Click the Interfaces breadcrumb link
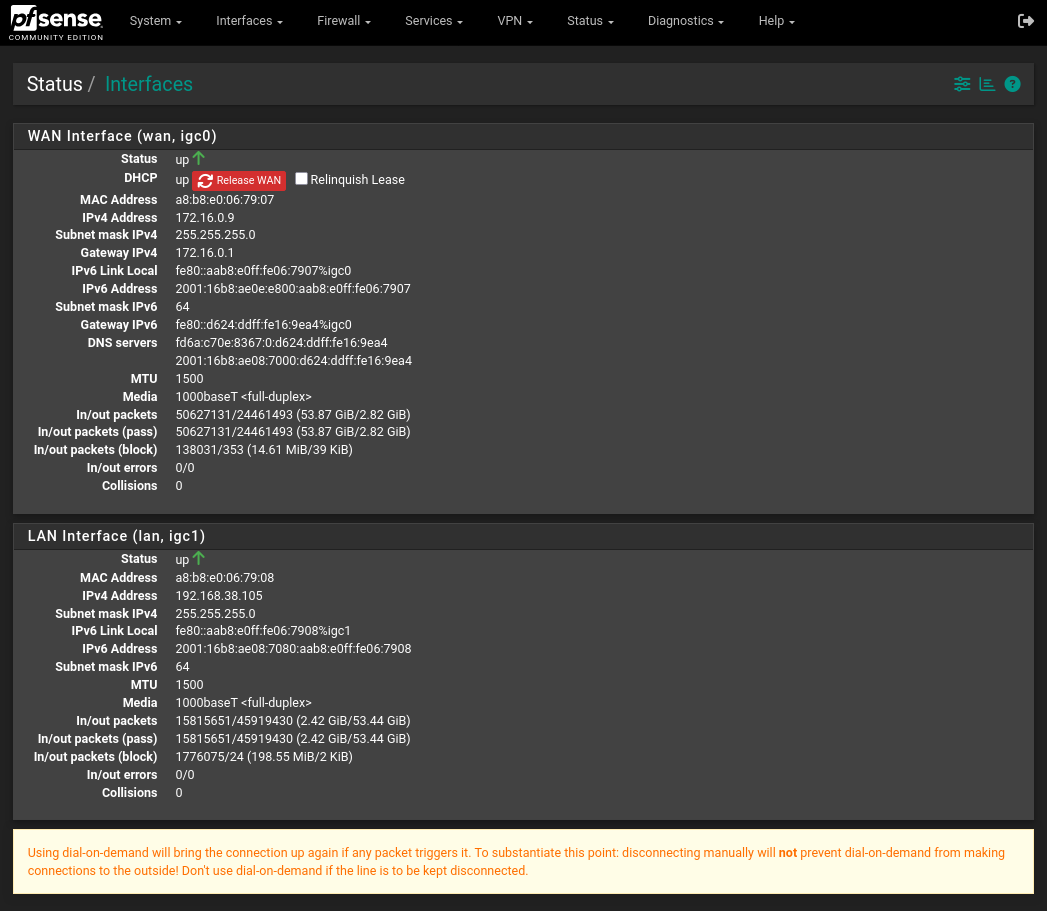This screenshot has height=911, width=1047. point(148,84)
